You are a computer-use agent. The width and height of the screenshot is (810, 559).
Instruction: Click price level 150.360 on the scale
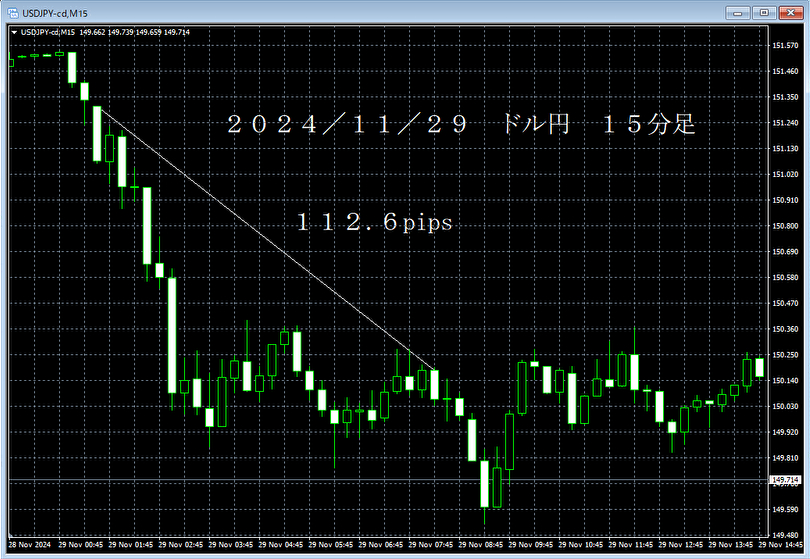(x=785, y=329)
